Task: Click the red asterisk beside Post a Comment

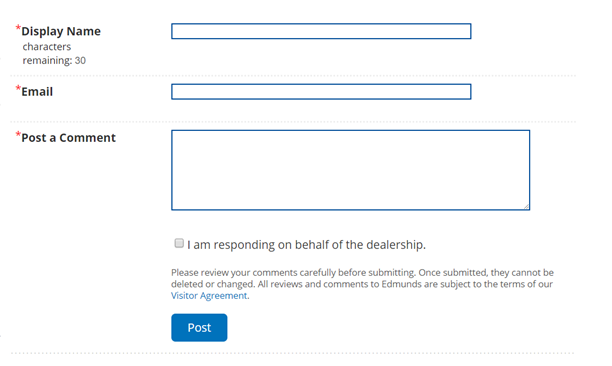Action: click(x=18, y=134)
